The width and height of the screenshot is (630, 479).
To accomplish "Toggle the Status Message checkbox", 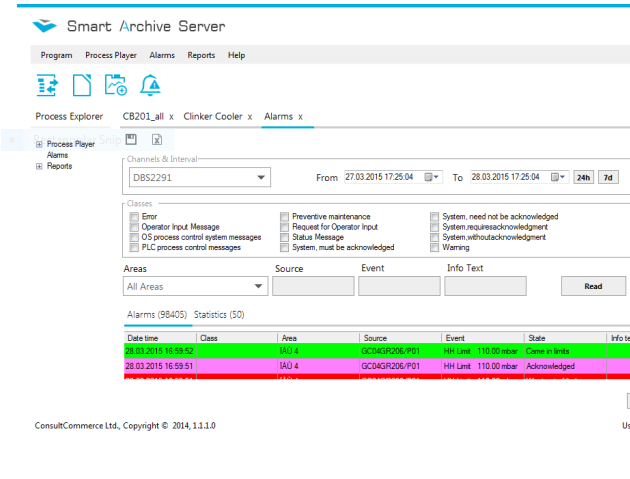I will 284,237.
